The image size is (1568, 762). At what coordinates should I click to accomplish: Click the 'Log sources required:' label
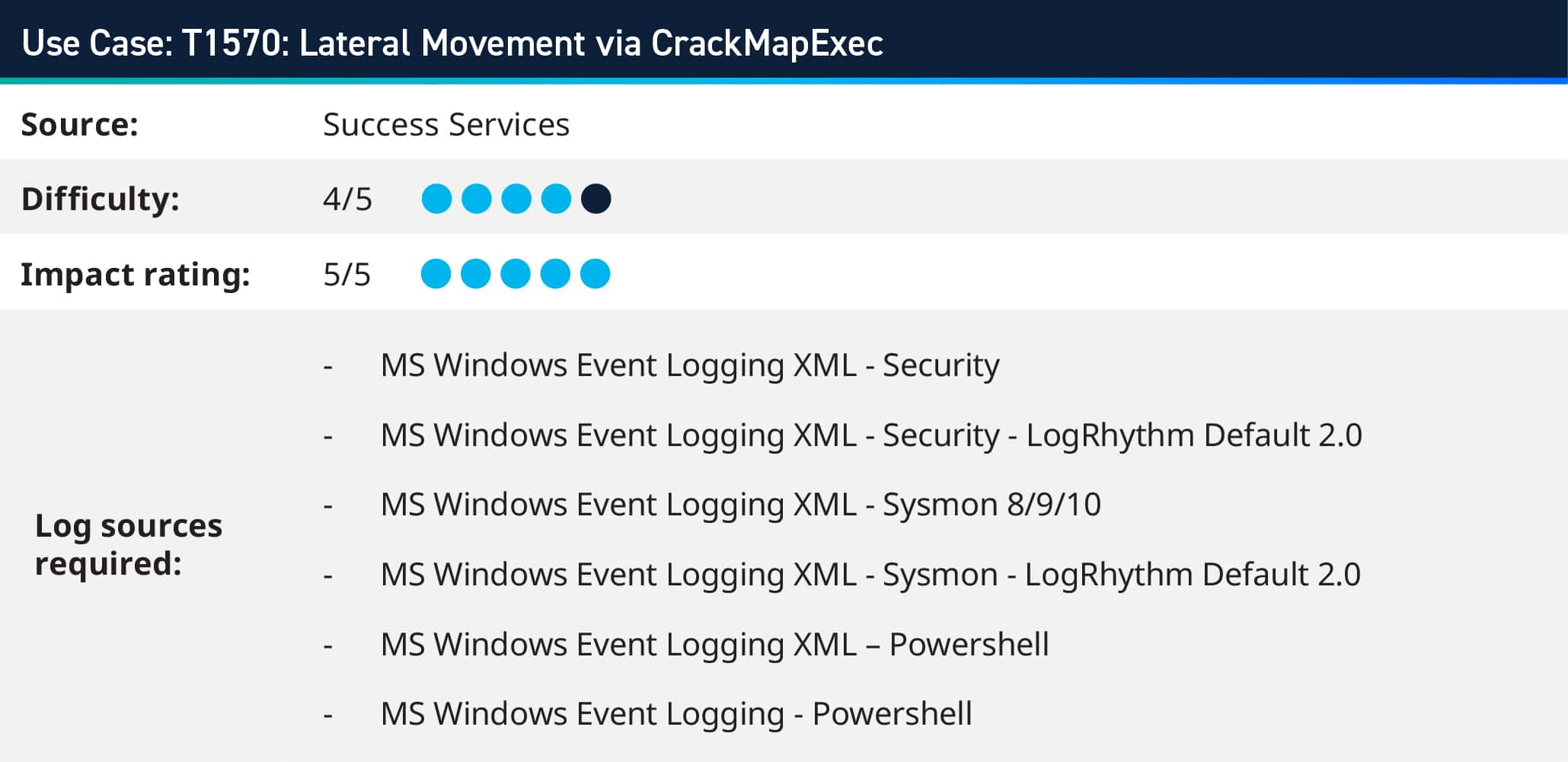[x=129, y=544]
